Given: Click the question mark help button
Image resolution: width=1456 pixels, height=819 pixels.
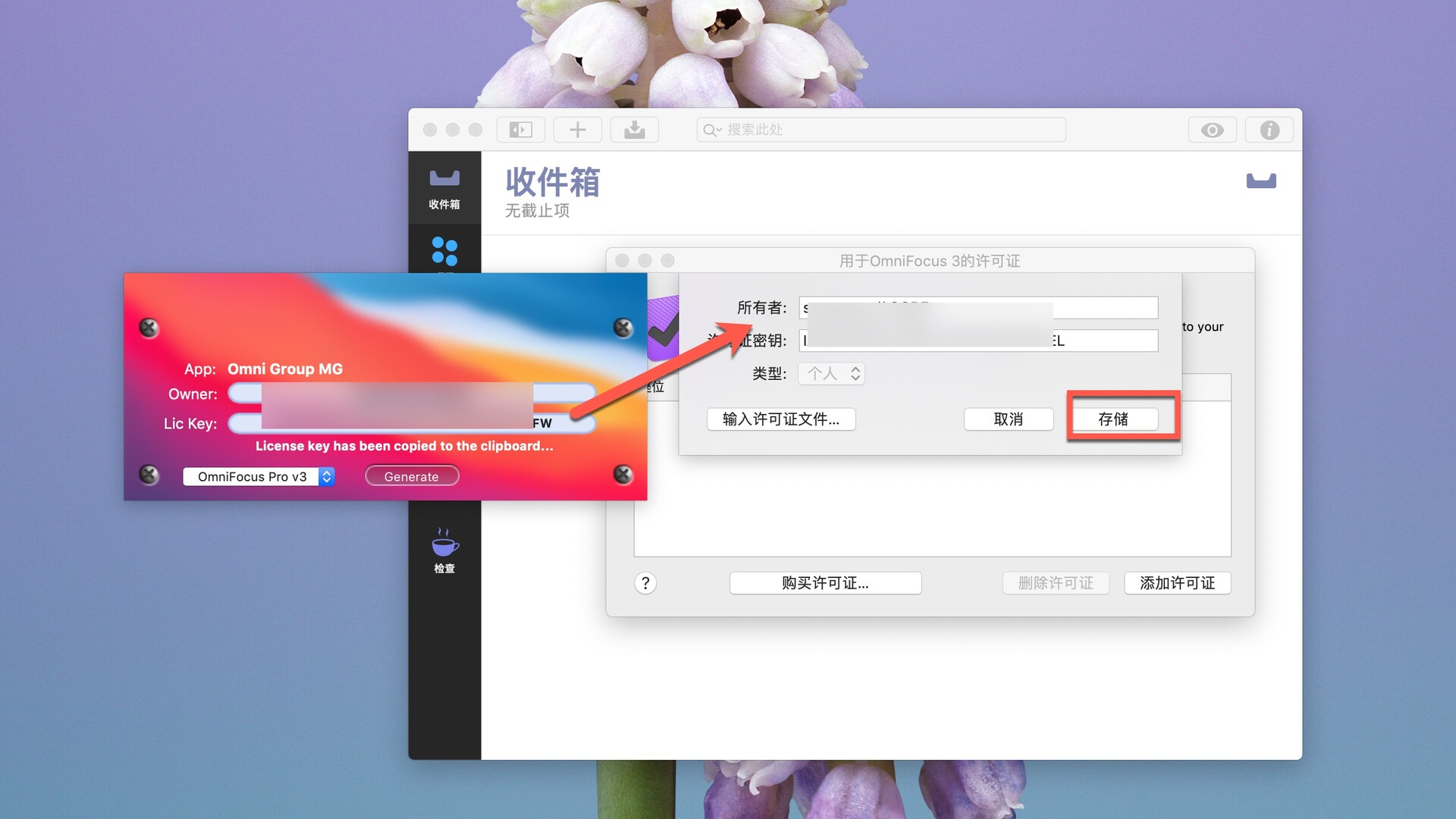Looking at the screenshot, I should point(645,583).
